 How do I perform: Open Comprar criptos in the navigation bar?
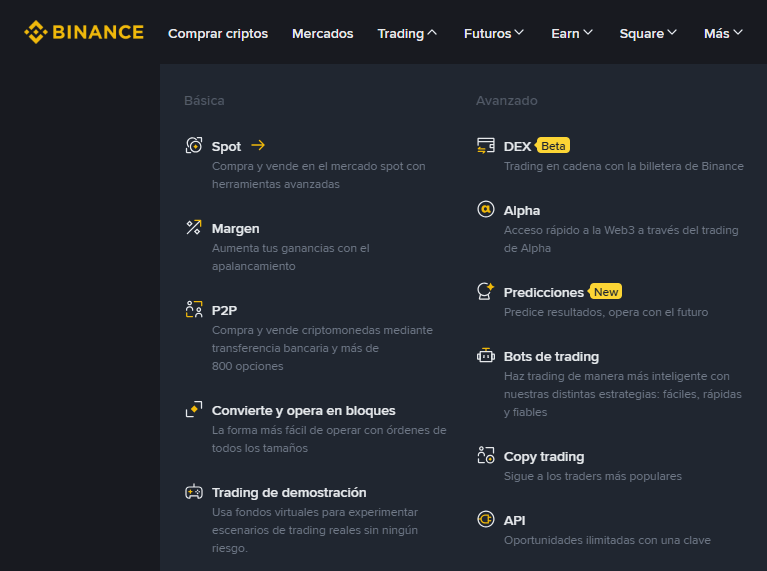pyautogui.click(x=218, y=33)
